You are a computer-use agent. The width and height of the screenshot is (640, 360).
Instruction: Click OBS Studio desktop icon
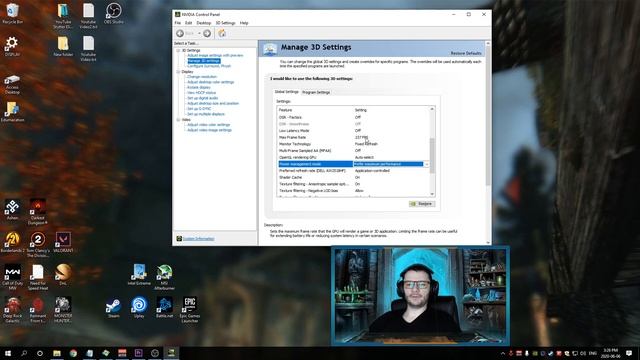click(113, 13)
